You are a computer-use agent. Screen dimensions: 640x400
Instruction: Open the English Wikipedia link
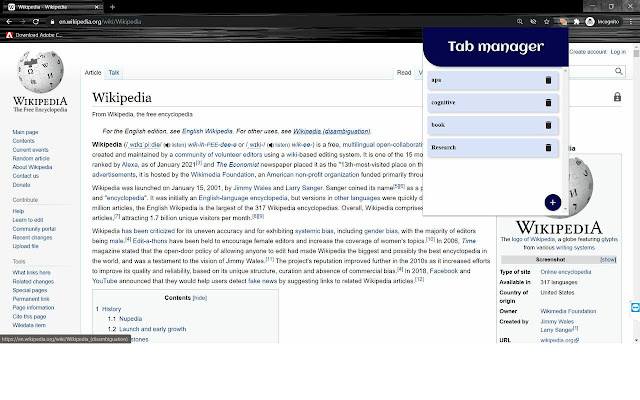pos(207,131)
